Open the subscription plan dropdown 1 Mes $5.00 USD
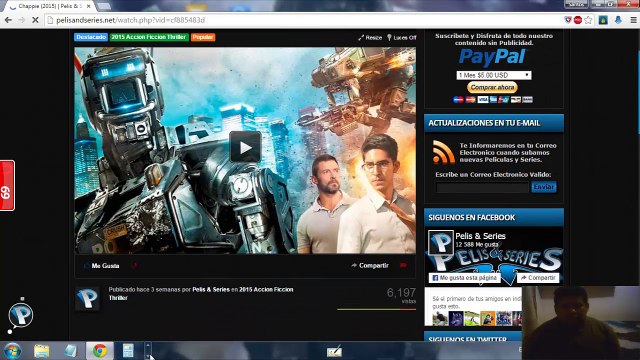640x360 pixels. coord(494,75)
